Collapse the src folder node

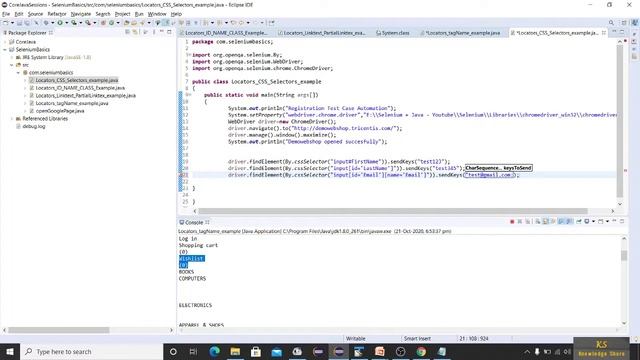(11, 65)
